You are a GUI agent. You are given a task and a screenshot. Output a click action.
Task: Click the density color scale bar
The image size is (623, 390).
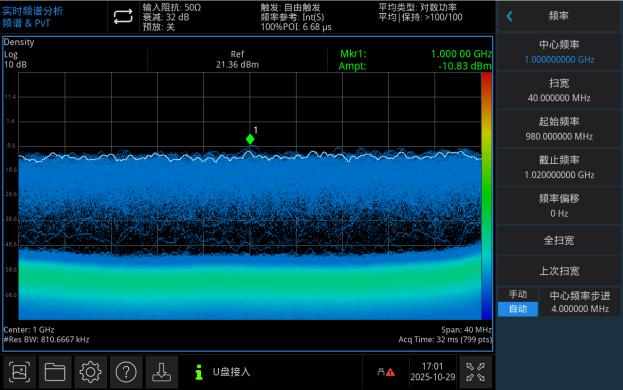point(486,196)
